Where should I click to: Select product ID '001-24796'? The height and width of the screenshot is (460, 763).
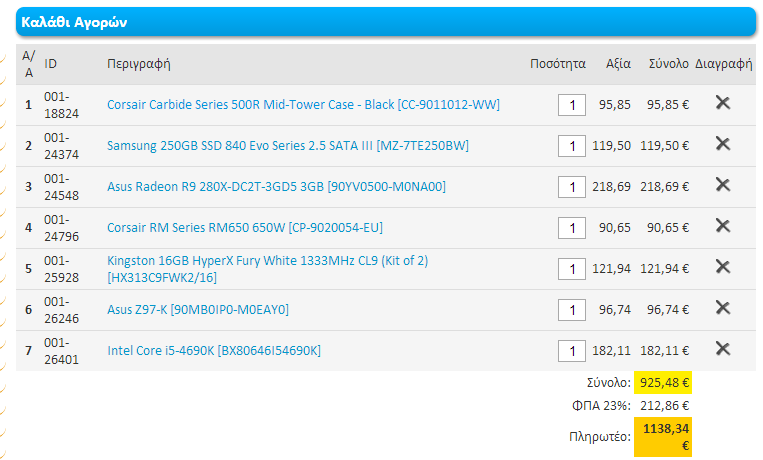click(x=61, y=228)
